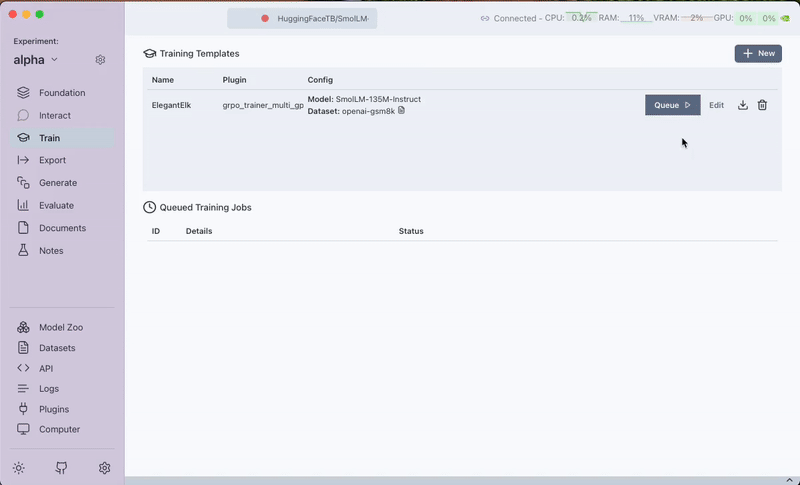Image resolution: width=800 pixels, height=485 pixels.
Task: Open Model Zoo
Action: coord(61,328)
